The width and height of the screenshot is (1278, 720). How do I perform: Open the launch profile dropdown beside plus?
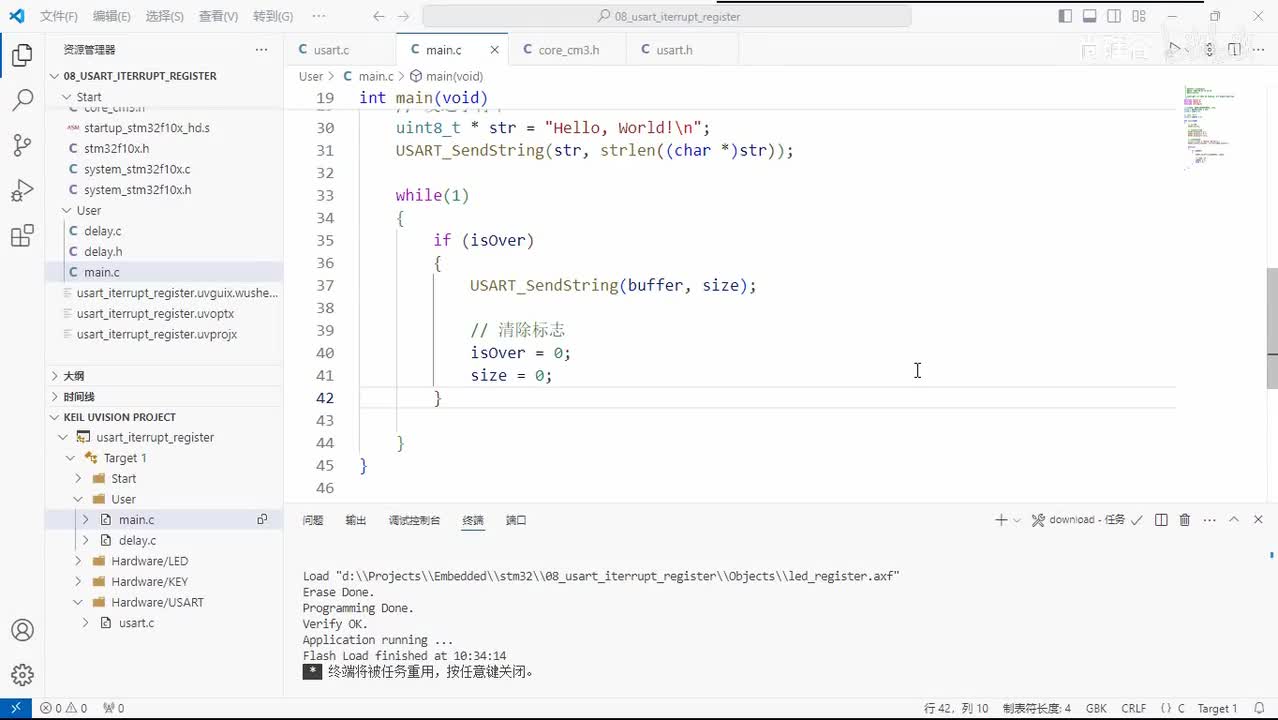(x=1017, y=520)
